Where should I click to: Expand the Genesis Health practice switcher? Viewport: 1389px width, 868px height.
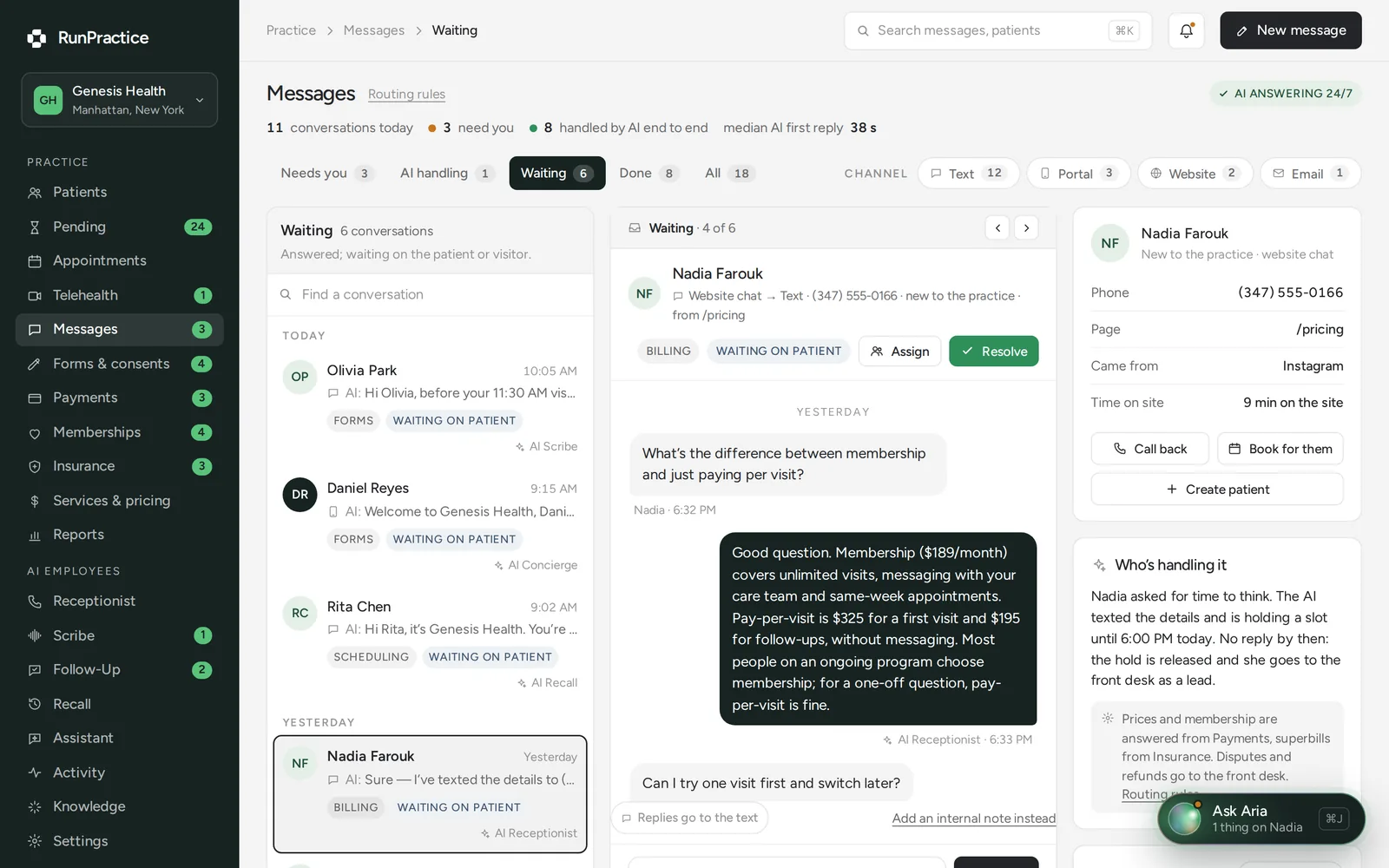pos(120,100)
